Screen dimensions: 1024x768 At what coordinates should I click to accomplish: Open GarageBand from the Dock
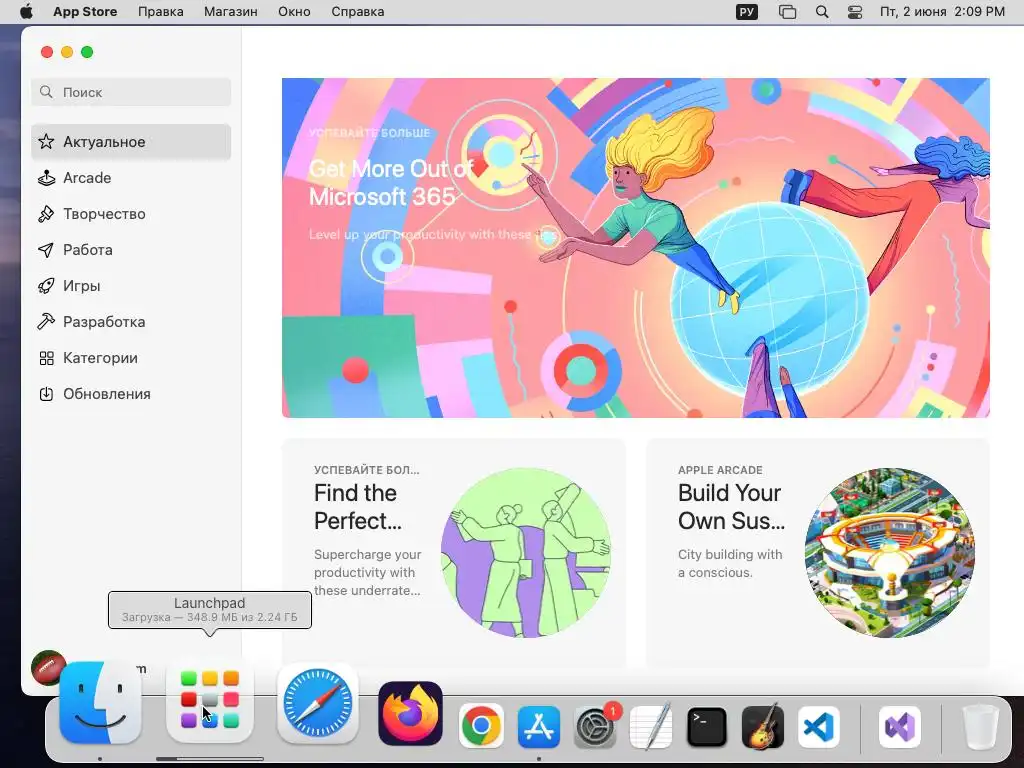tap(763, 726)
